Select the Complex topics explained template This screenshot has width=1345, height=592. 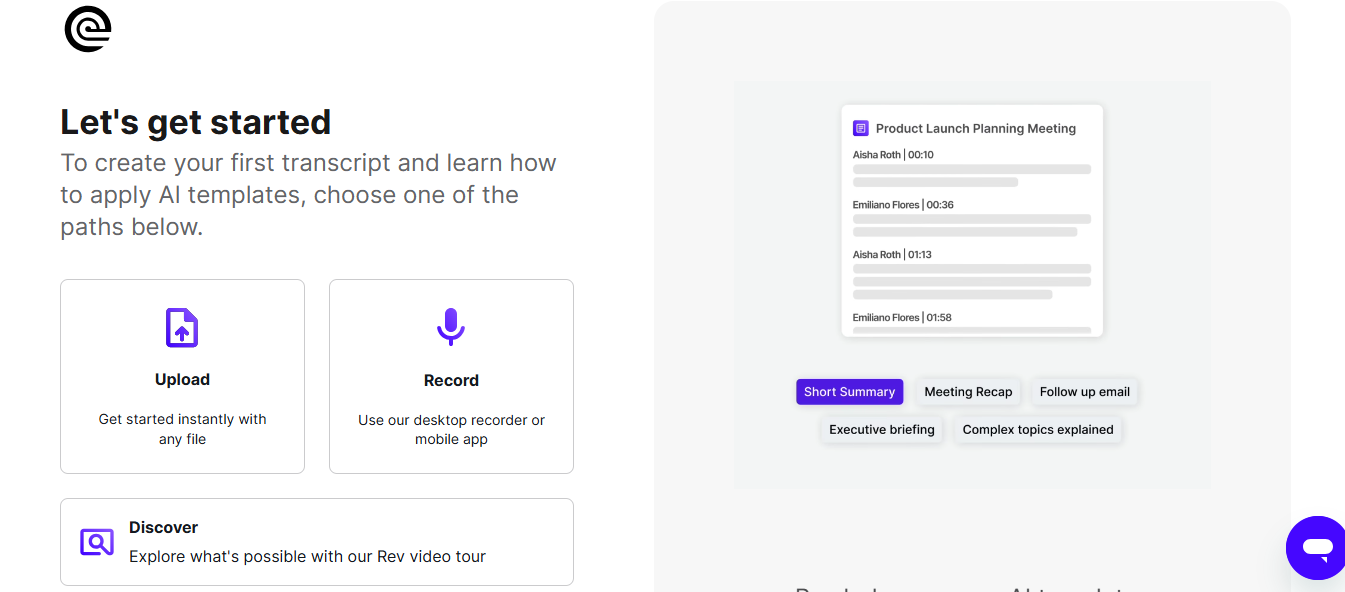pos(1038,430)
